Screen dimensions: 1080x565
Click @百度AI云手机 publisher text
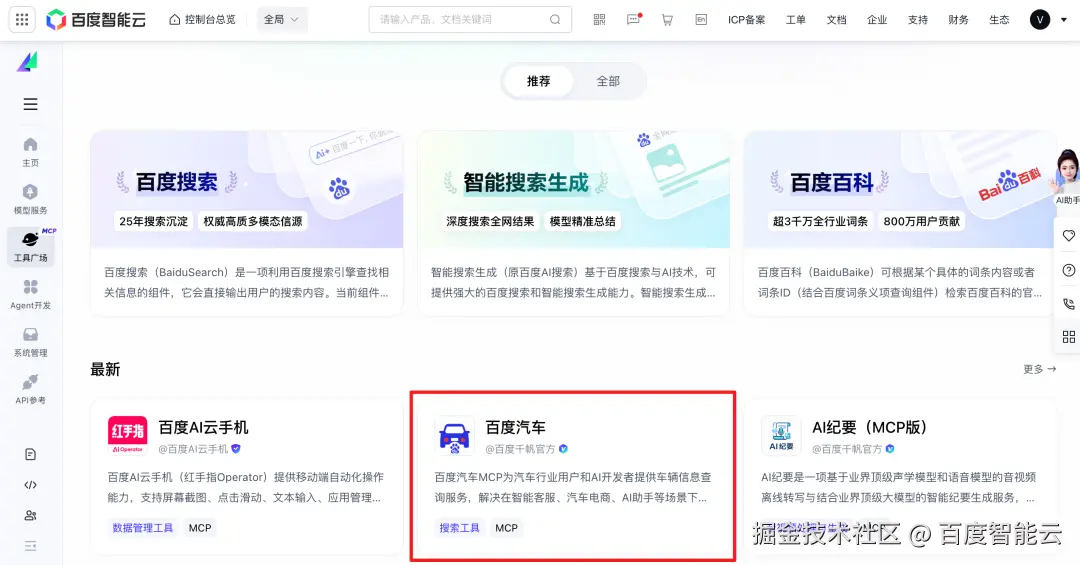[x=194, y=449]
